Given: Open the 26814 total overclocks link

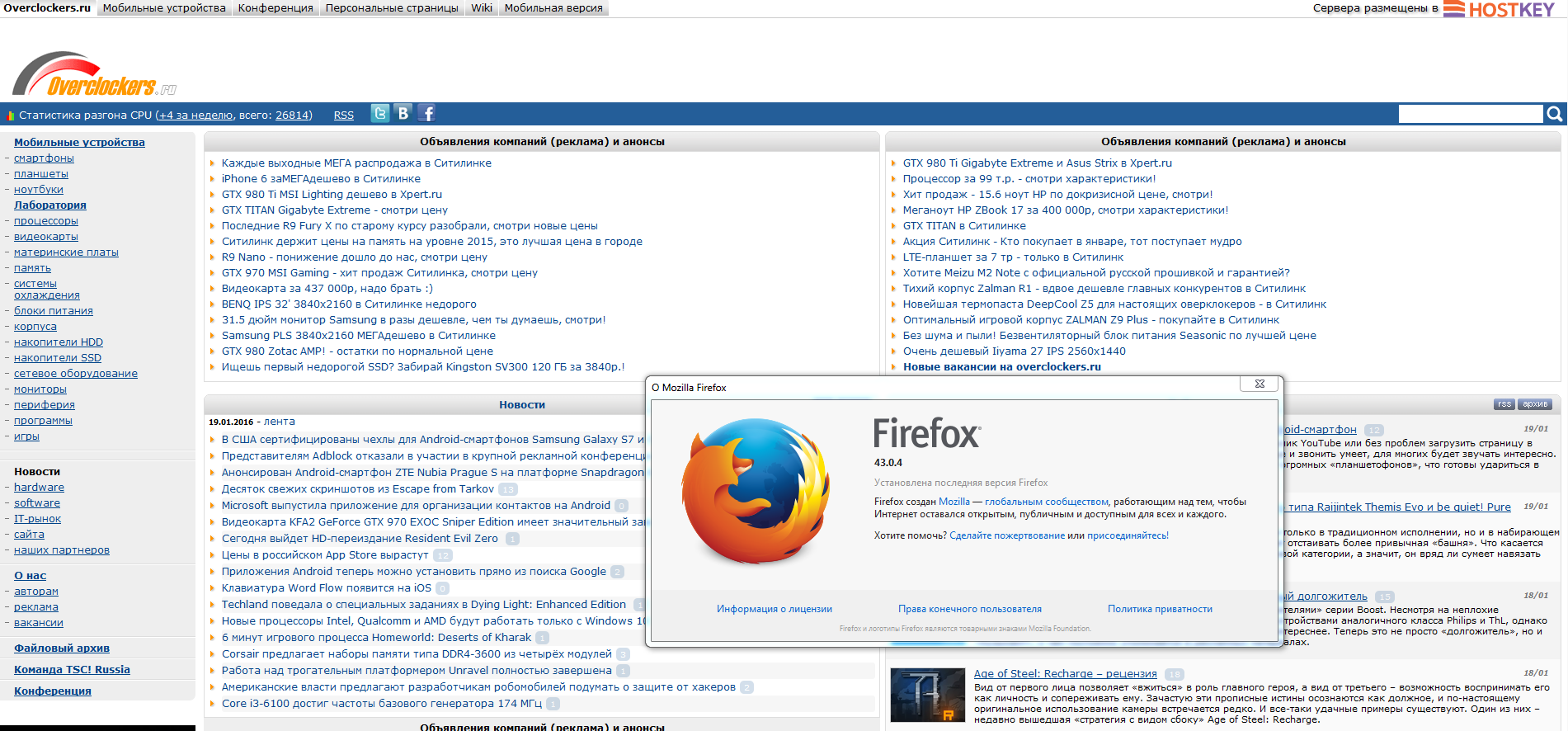Looking at the screenshot, I should [293, 116].
